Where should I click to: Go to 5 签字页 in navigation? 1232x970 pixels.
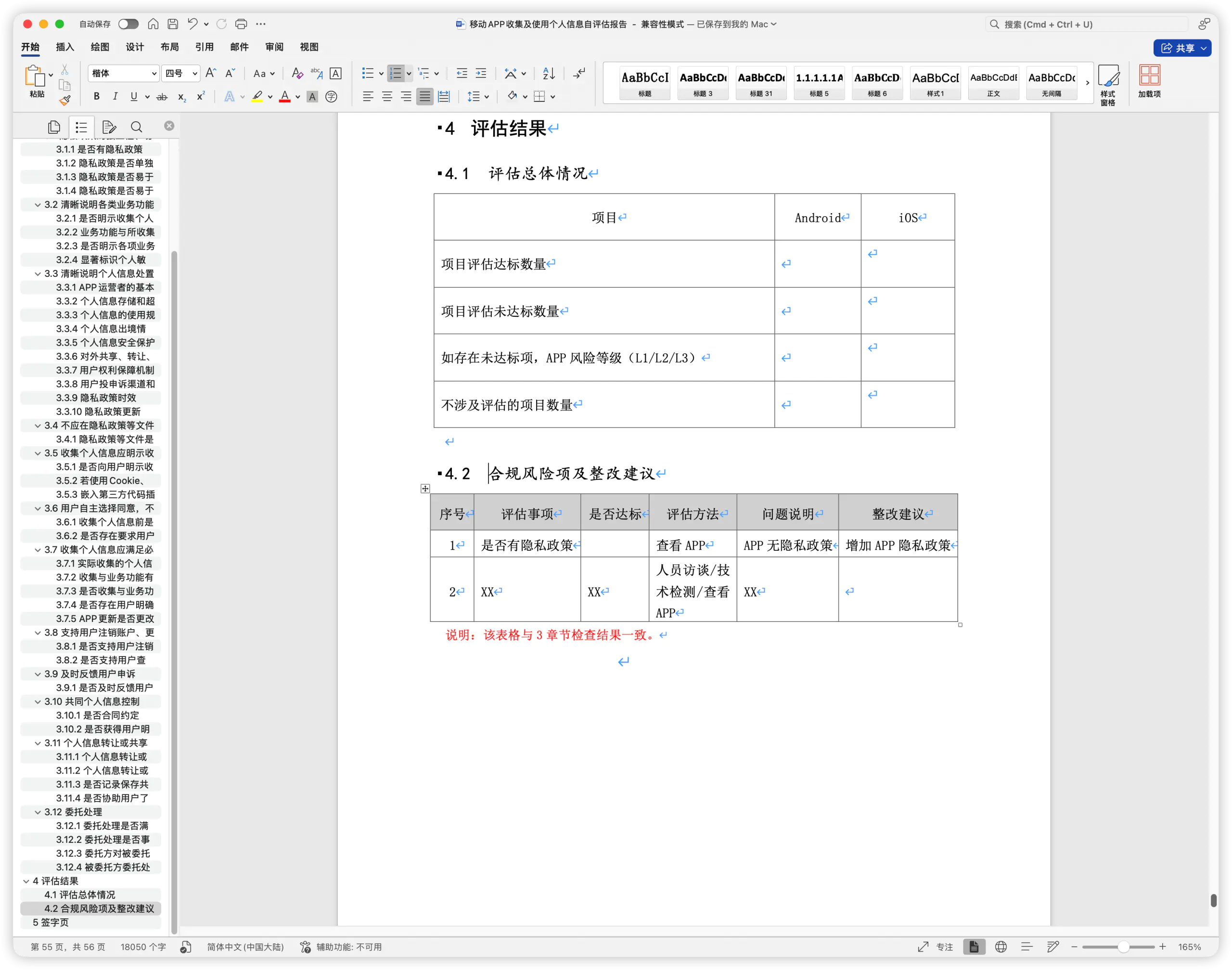point(51,922)
